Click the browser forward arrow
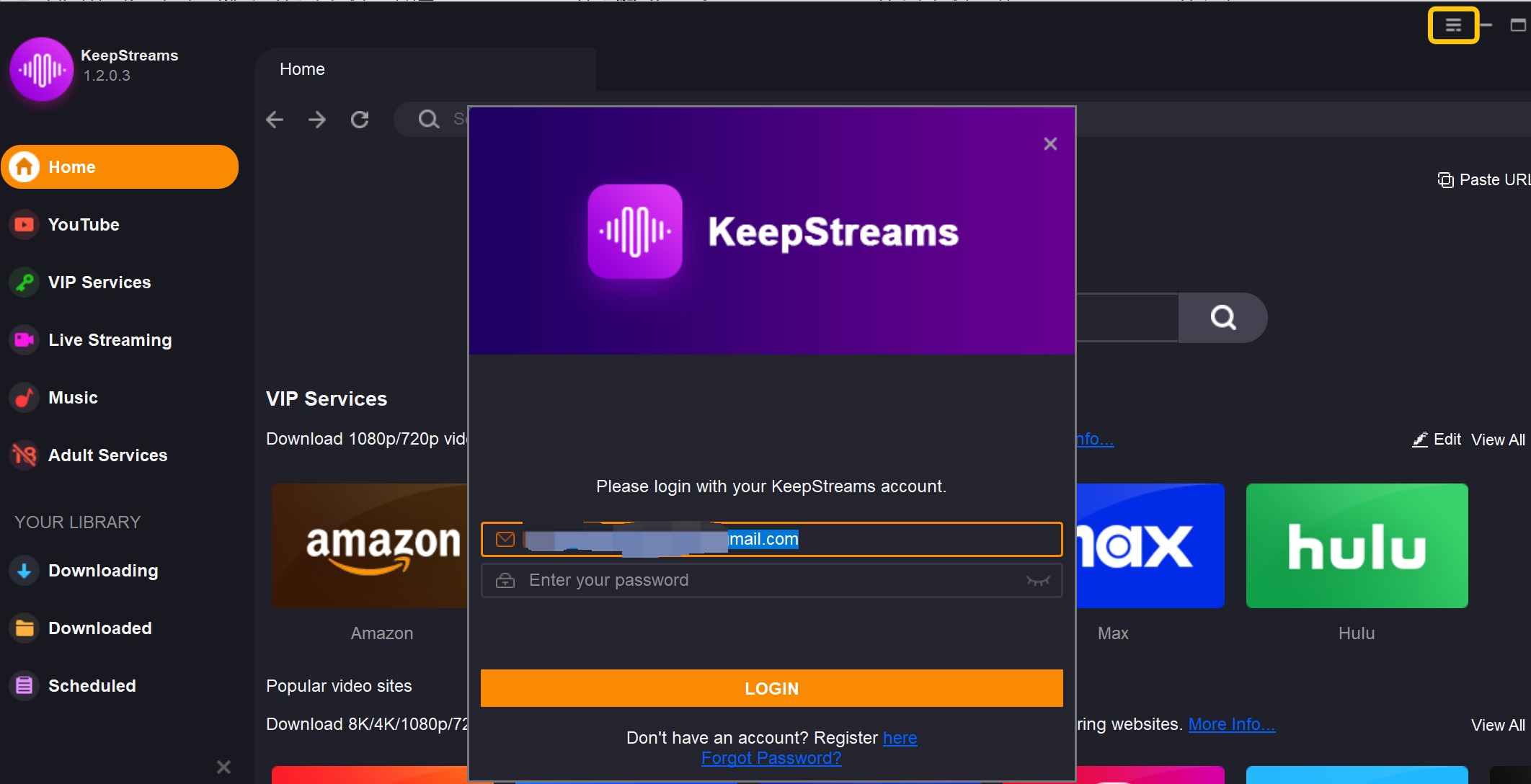Screen dimensions: 1531x784 317,120
